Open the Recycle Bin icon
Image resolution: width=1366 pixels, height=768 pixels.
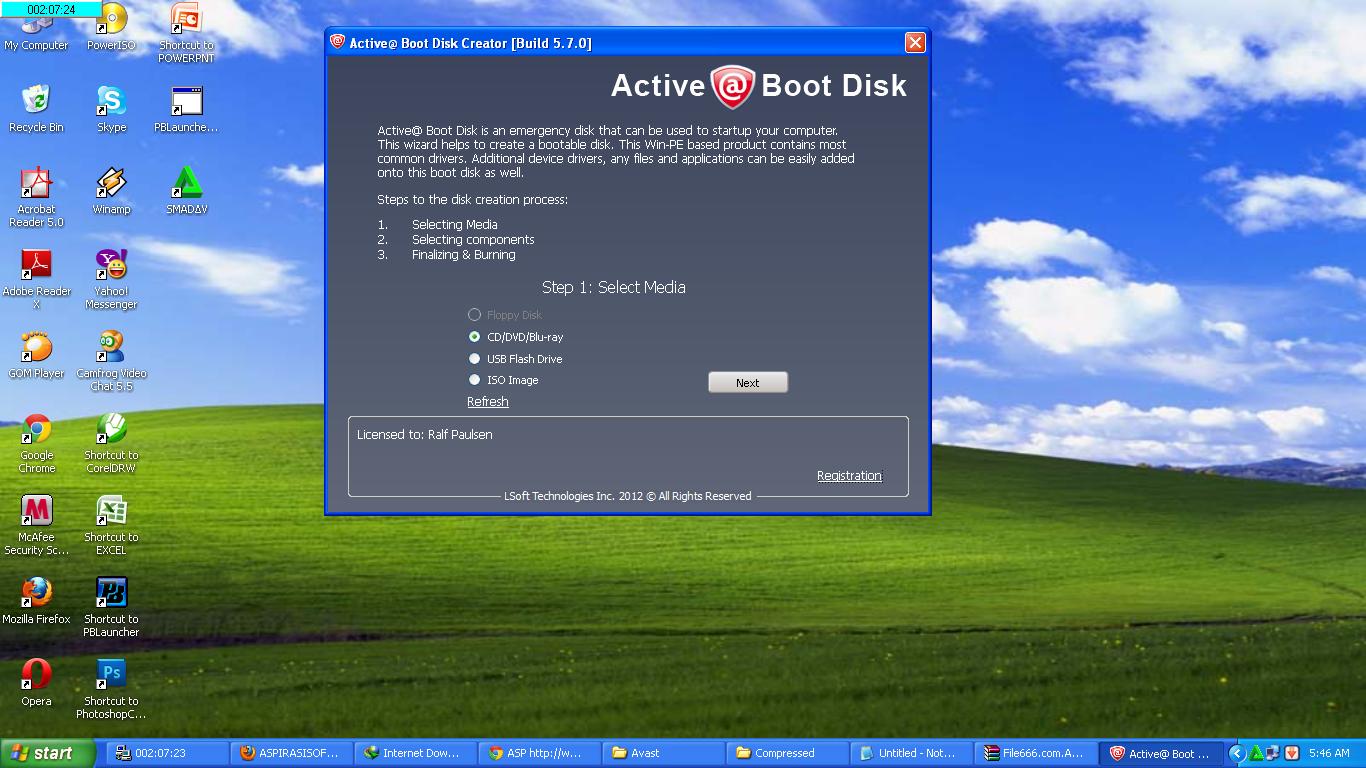(x=36, y=109)
